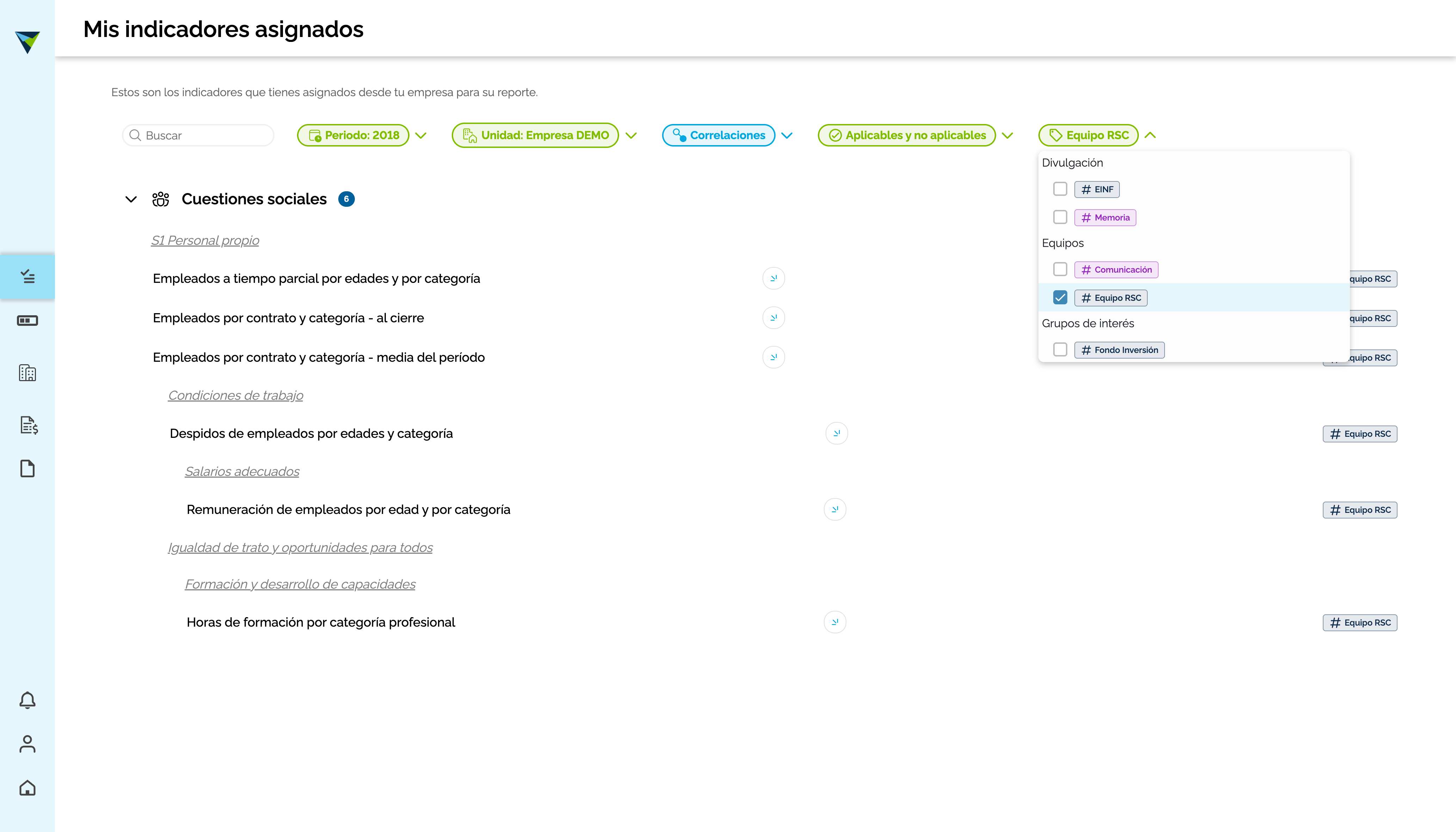
Task: Check the EINF tag checkbox
Action: click(x=1060, y=189)
